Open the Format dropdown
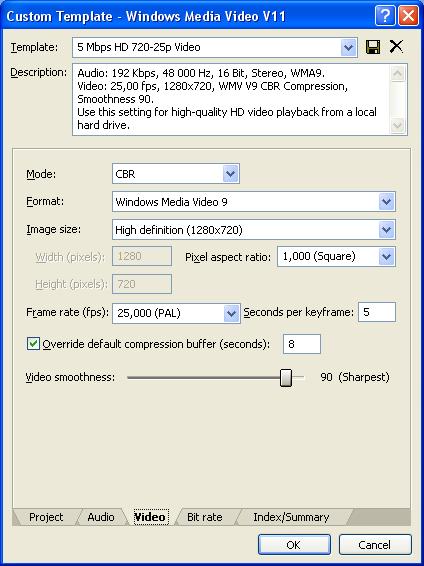 pyautogui.click(x=386, y=201)
